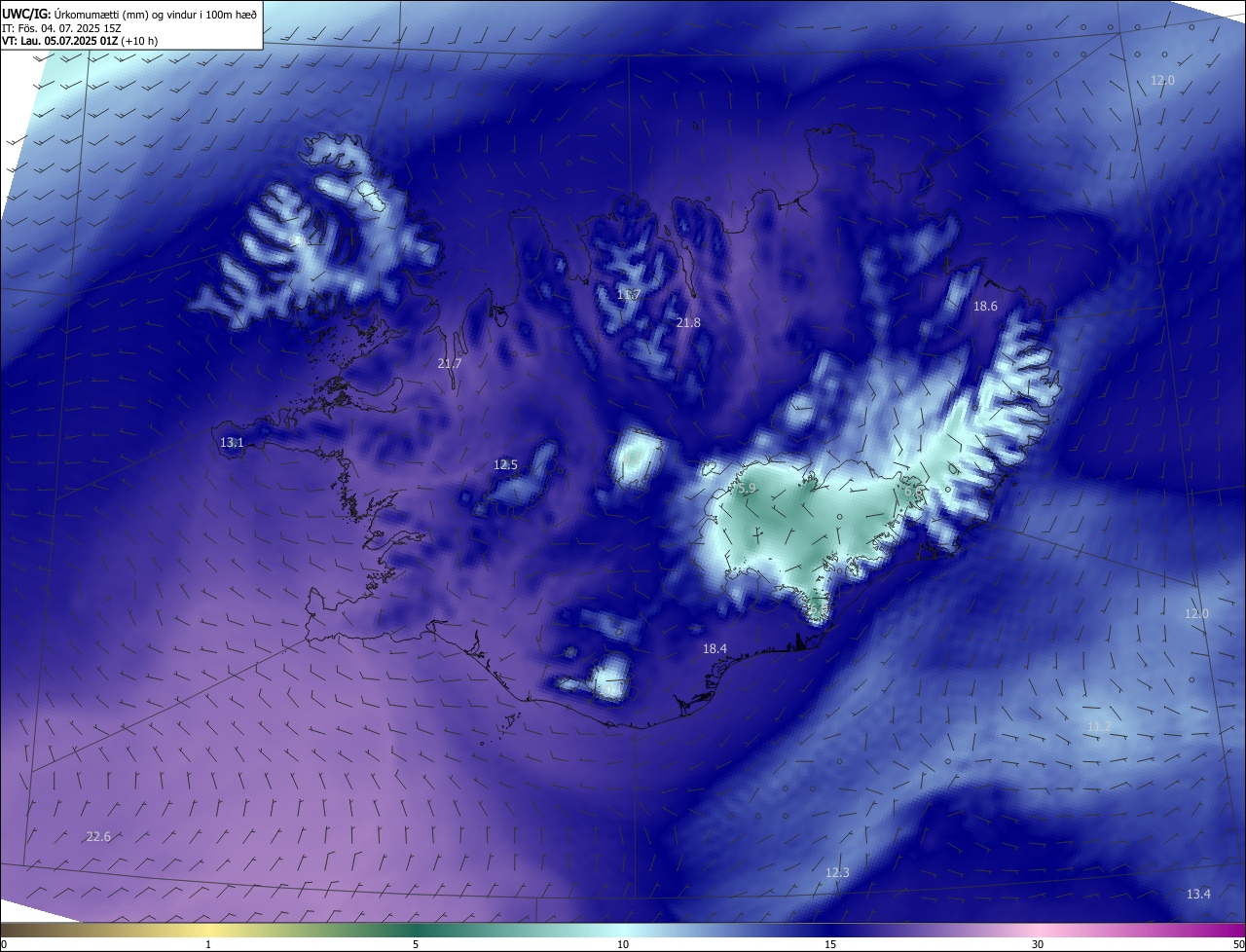The width and height of the screenshot is (1246, 952).
Task: Click the 18.4 value label near the south coast
Action: click(715, 648)
